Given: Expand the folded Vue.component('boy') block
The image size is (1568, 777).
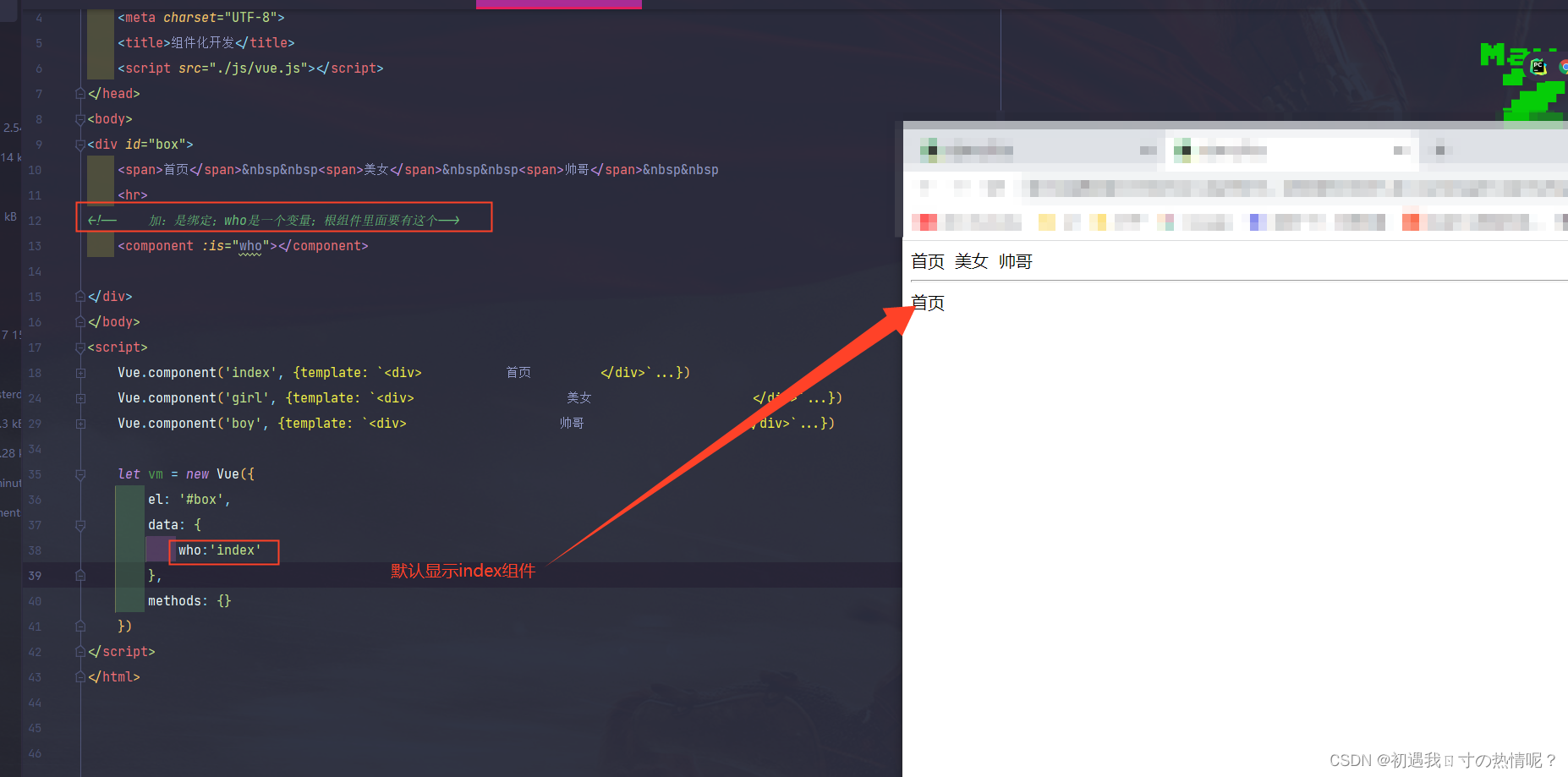Looking at the screenshot, I should pyautogui.click(x=80, y=424).
